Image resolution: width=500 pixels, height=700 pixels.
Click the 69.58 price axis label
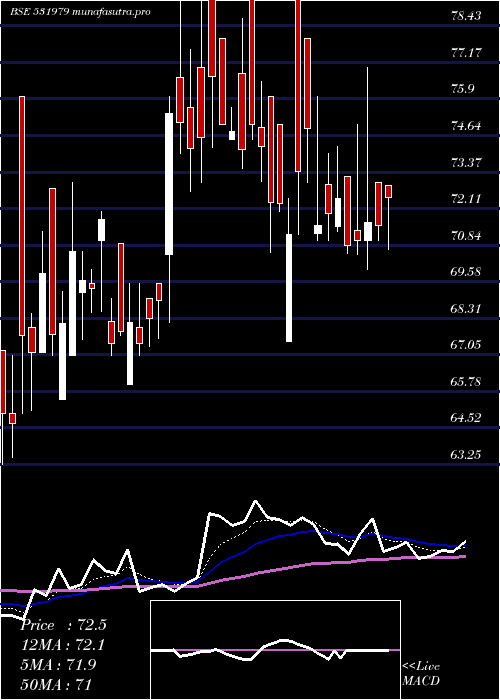(466, 271)
